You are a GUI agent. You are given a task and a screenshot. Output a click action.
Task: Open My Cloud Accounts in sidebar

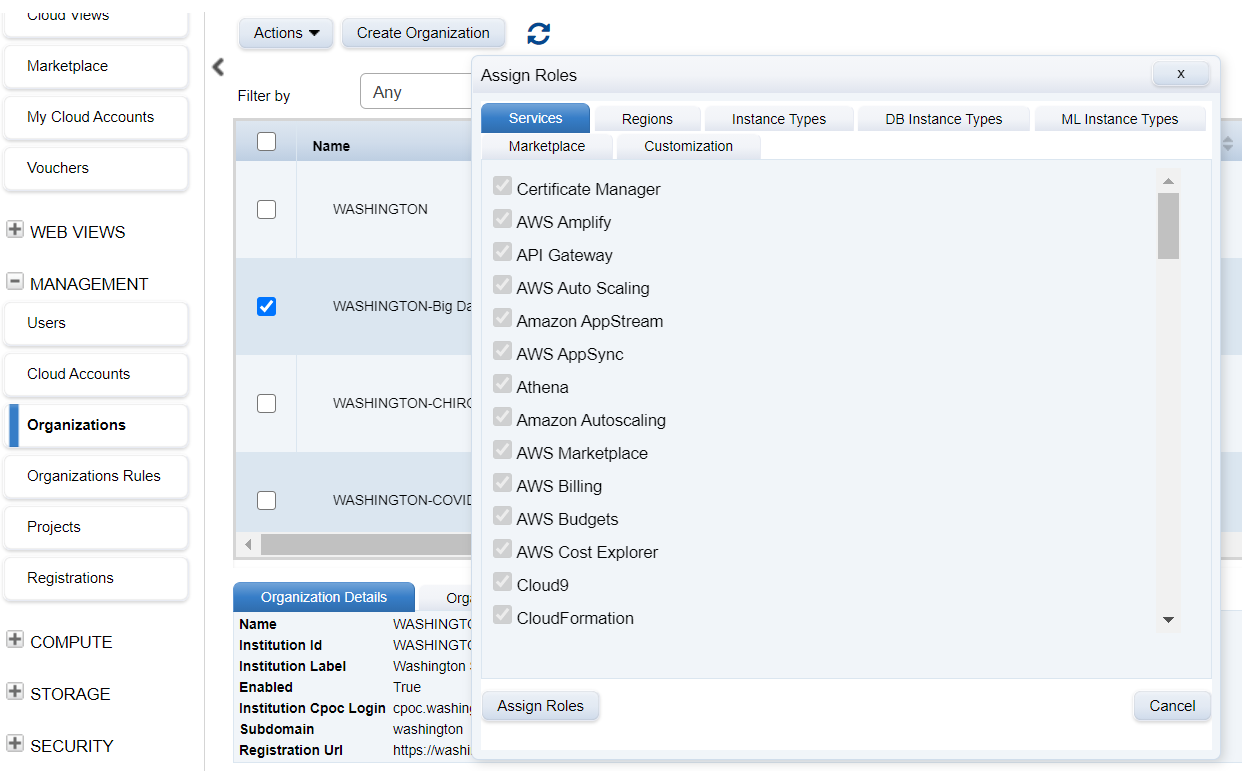tap(95, 117)
